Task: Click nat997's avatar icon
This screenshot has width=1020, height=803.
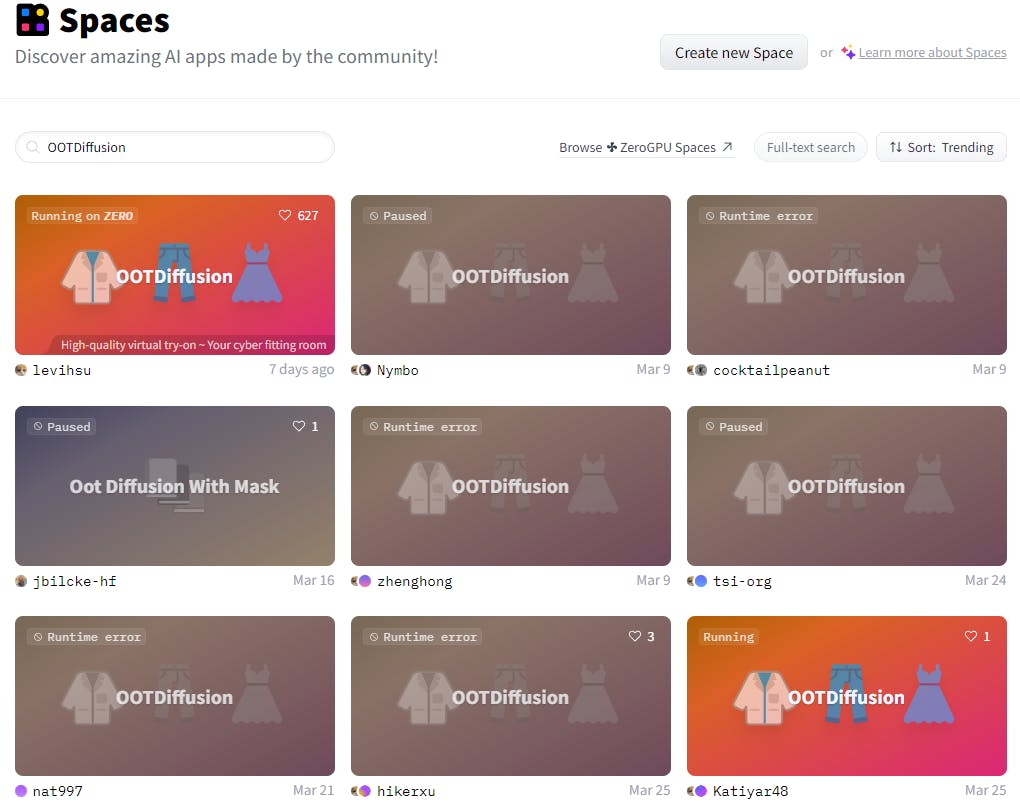Action: (21, 791)
